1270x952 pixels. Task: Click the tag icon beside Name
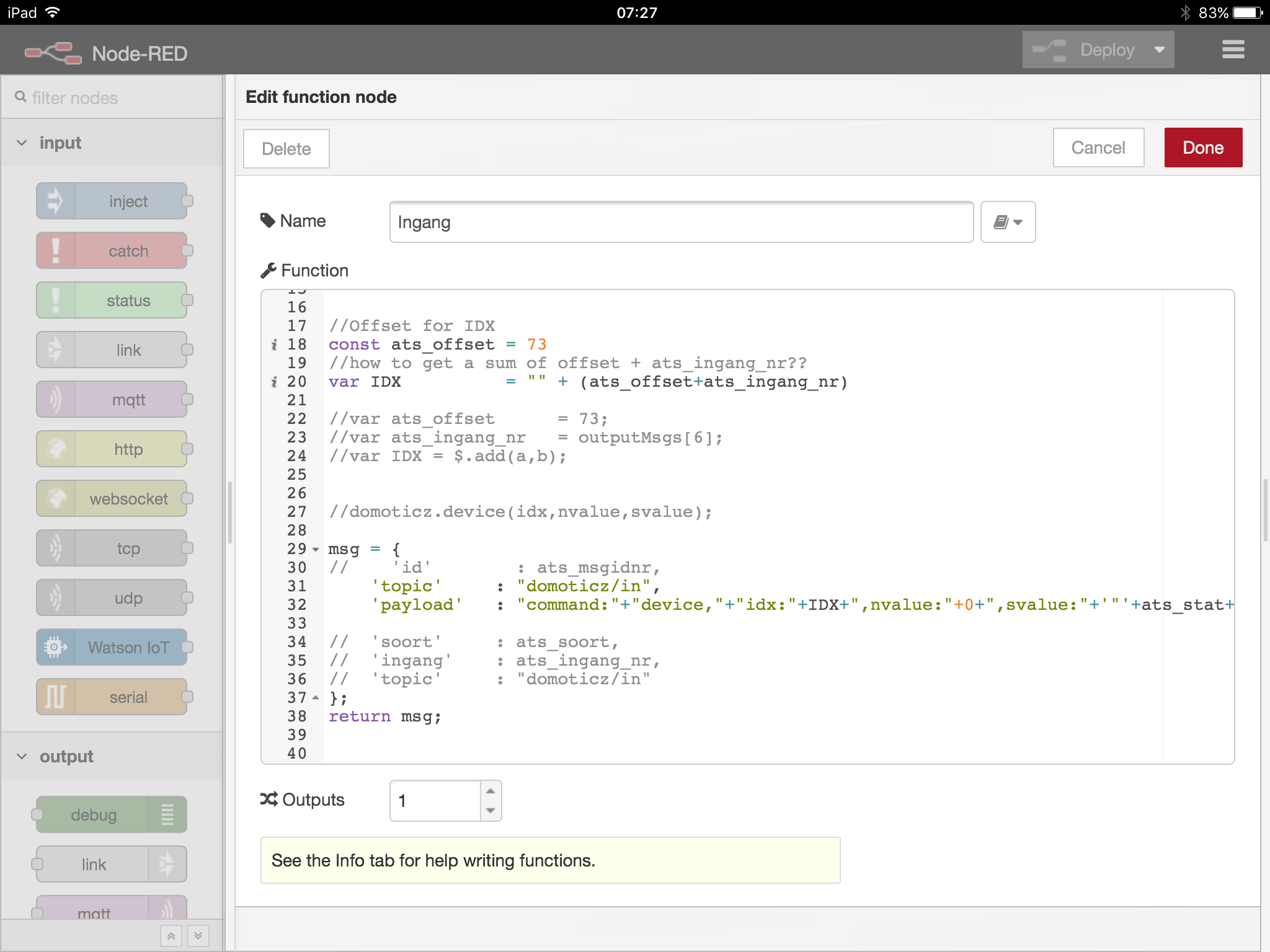coord(268,221)
